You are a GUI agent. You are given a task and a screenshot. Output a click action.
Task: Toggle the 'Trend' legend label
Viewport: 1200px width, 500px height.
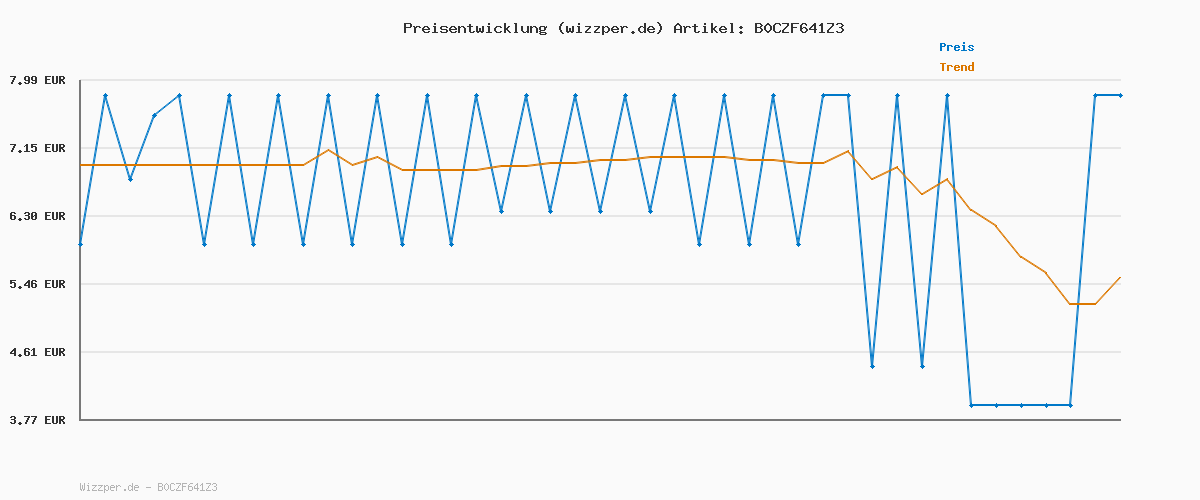[956, 67]
